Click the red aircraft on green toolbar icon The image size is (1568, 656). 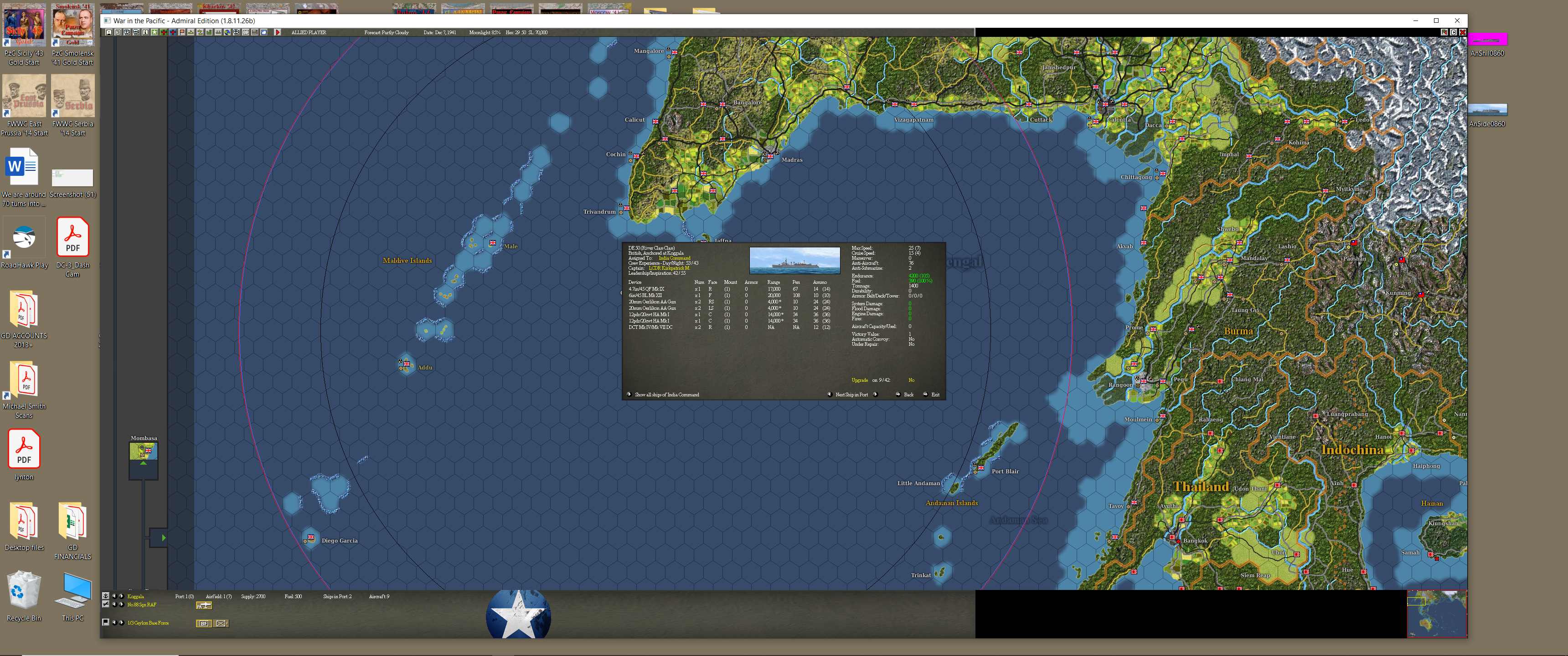164,32
